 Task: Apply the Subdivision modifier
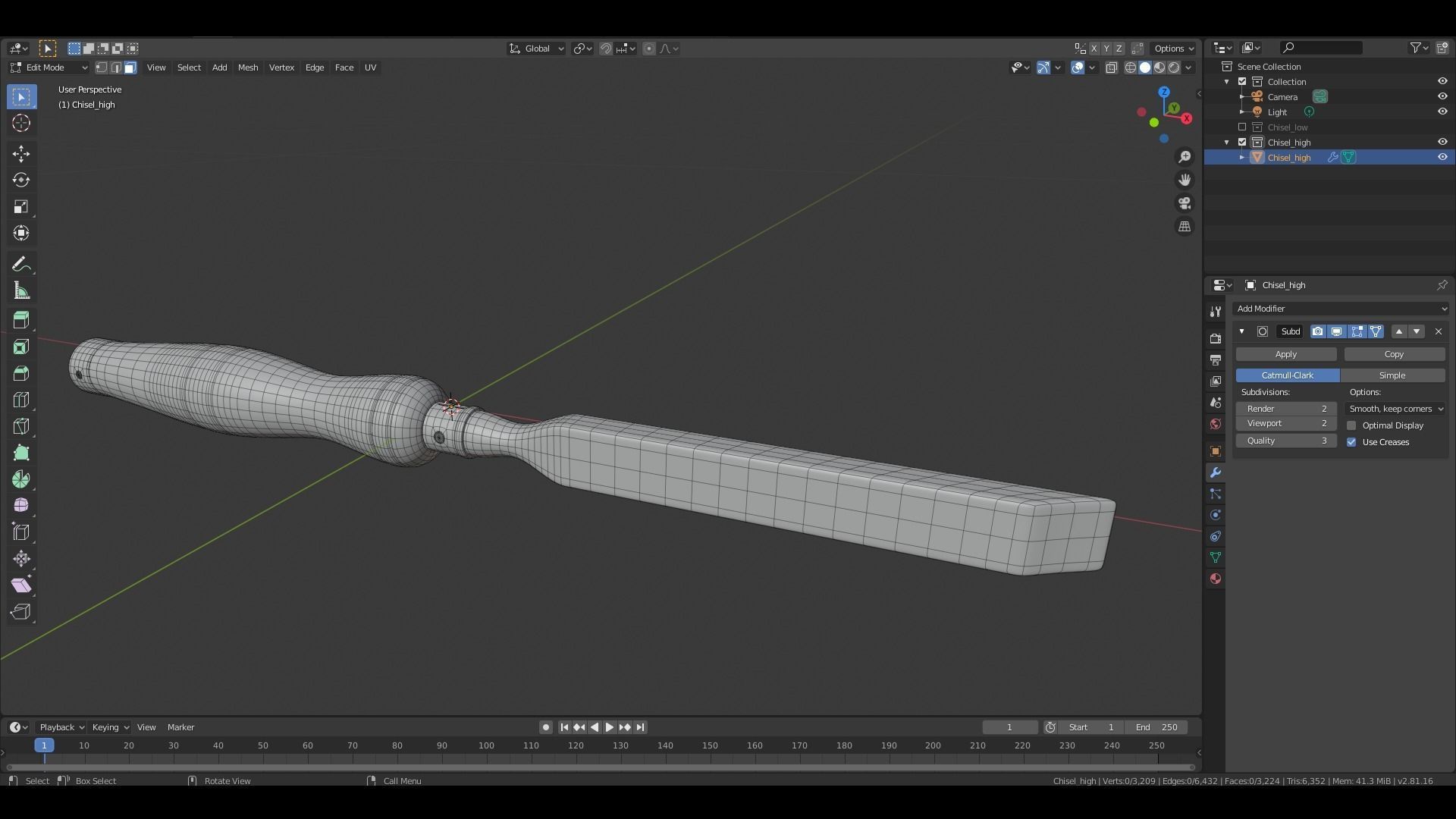point(1286,354)
